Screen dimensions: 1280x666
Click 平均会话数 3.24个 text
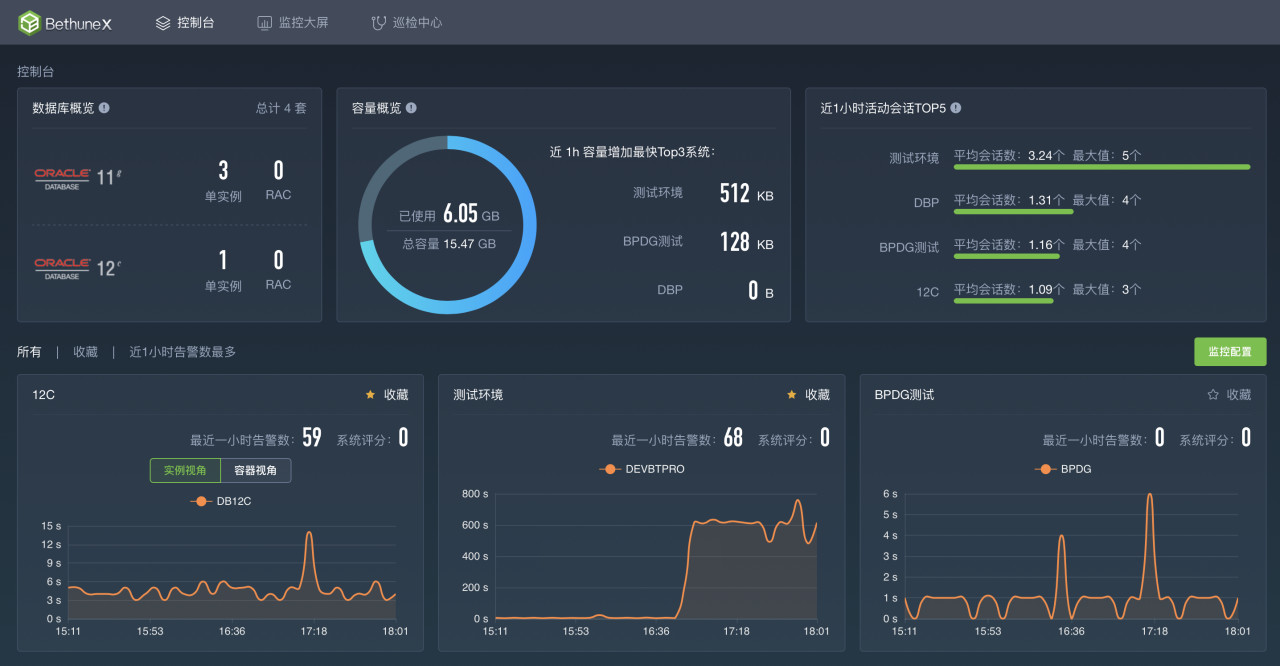click(x=1008, y=156)
